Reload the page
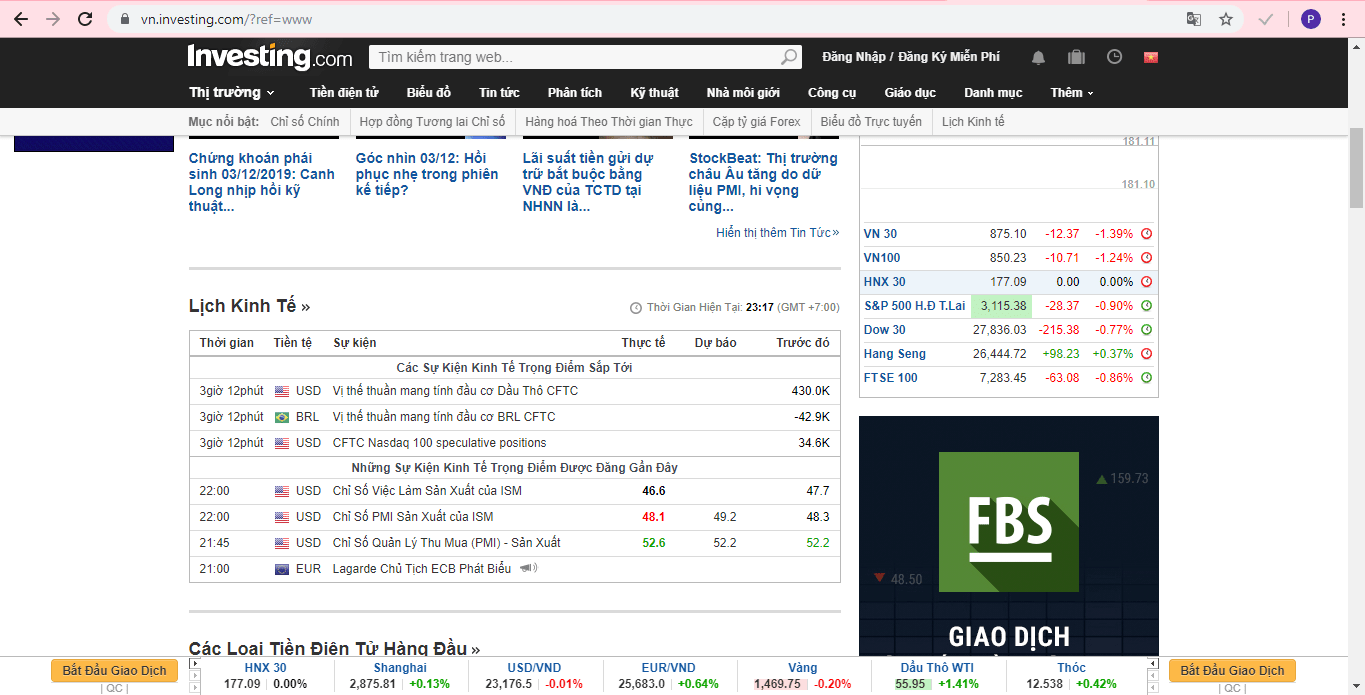Image resolution: width=1365 pixels, height=695 pixels. pos(85,19)
